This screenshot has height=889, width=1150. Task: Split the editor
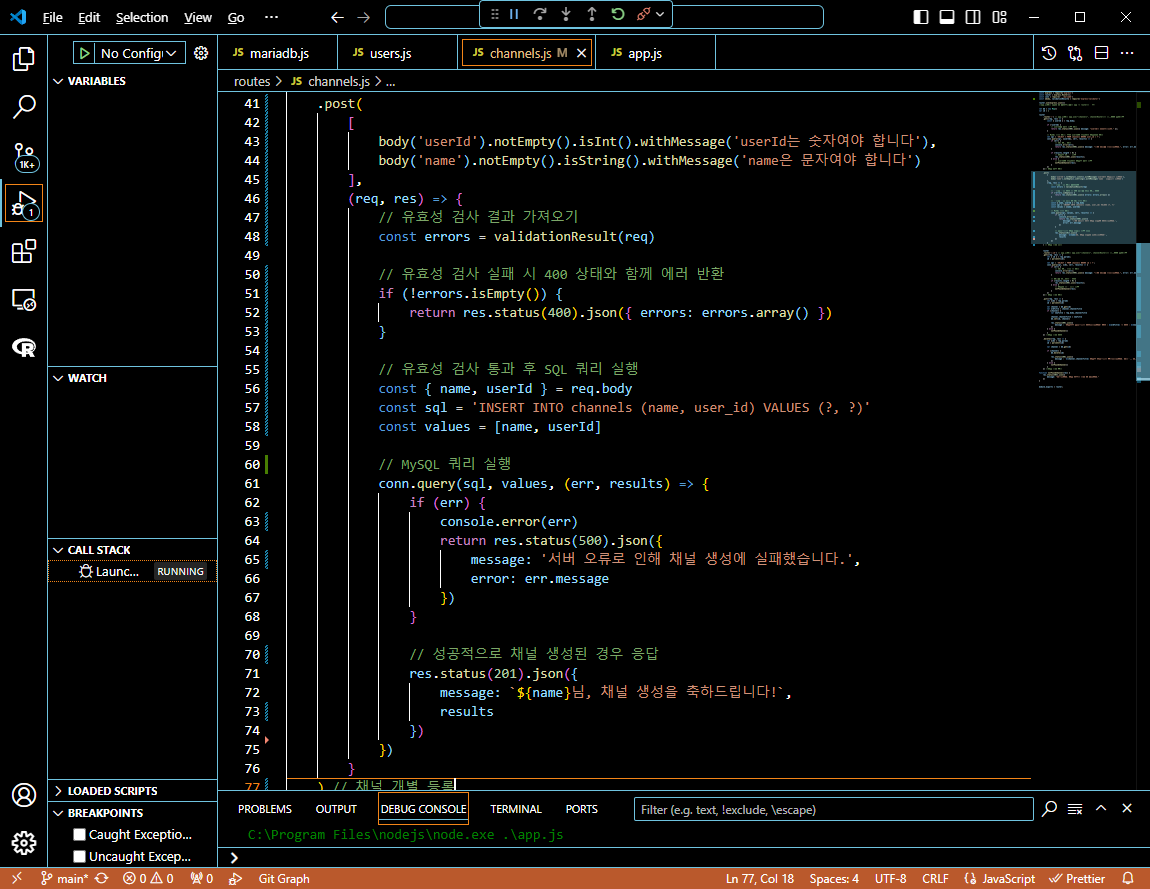[1102, 53]
